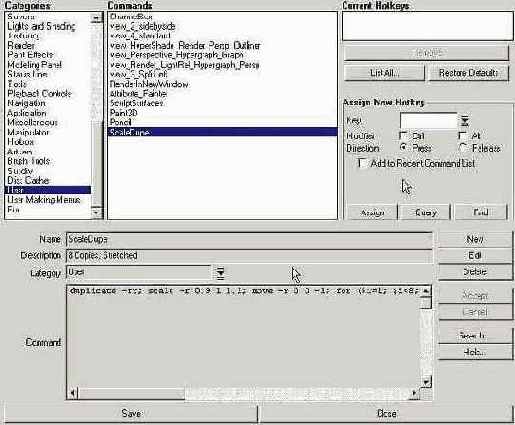Click the Command box scroll-right arrow
Image resolution: width=515 pixels, height=425 pixels.
414,393
